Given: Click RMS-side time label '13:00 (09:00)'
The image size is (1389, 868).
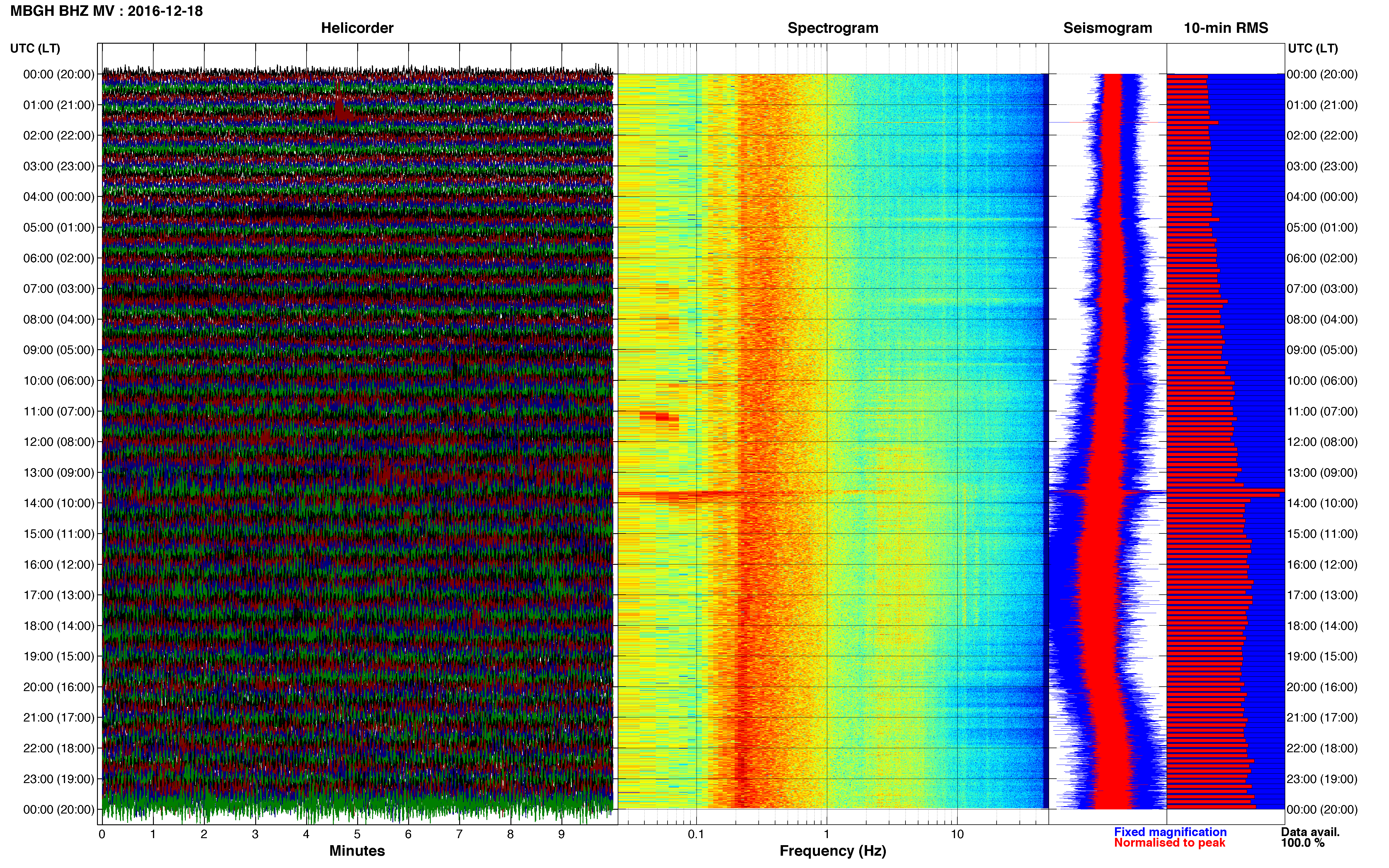Looking at the screenshot, I should [1322, 473].
